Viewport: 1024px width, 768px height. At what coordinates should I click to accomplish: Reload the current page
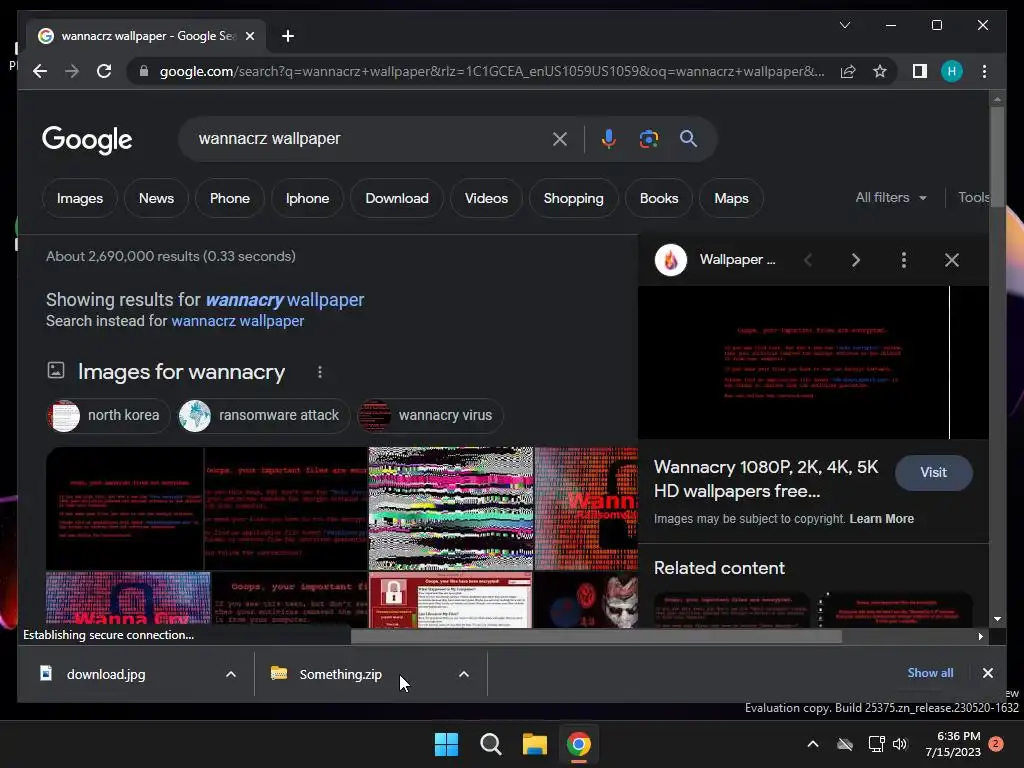pos(104,71)
